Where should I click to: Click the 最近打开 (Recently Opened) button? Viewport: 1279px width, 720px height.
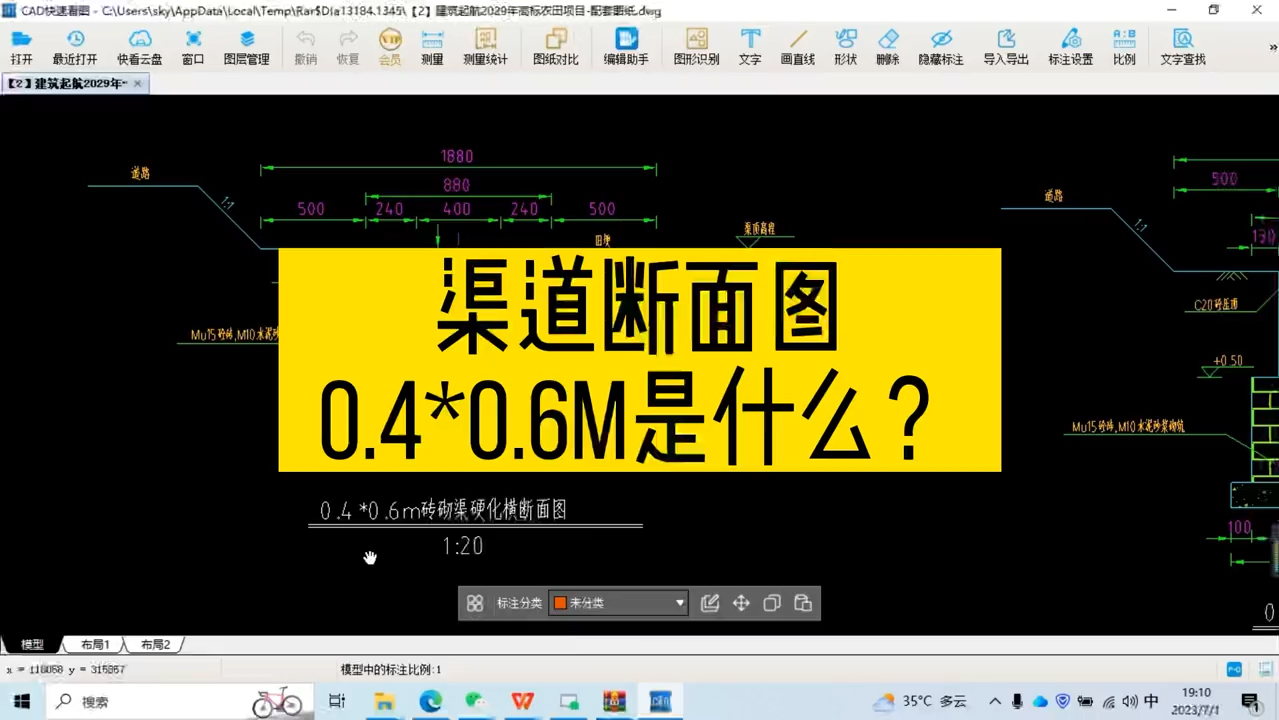(75, 45)
